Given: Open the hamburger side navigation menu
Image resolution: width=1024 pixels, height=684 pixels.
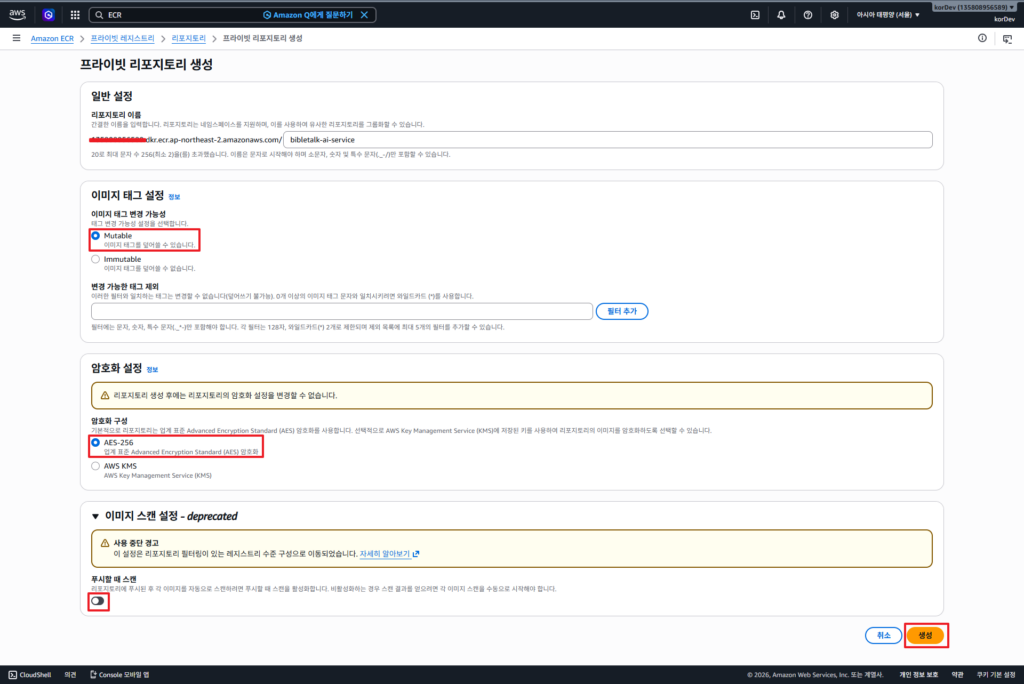Looking at the screenshot, I should (16, 38).
